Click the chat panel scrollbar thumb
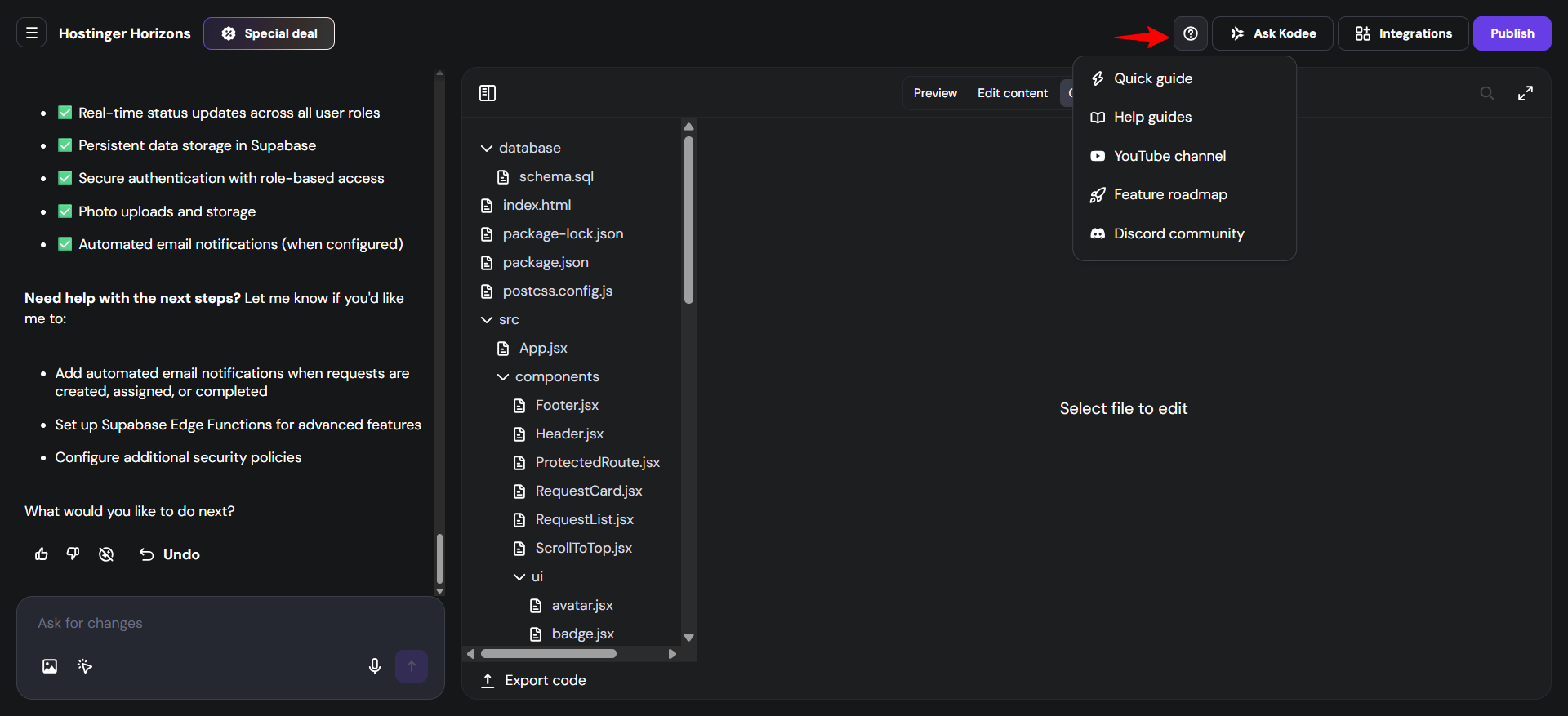 point(440,559)
